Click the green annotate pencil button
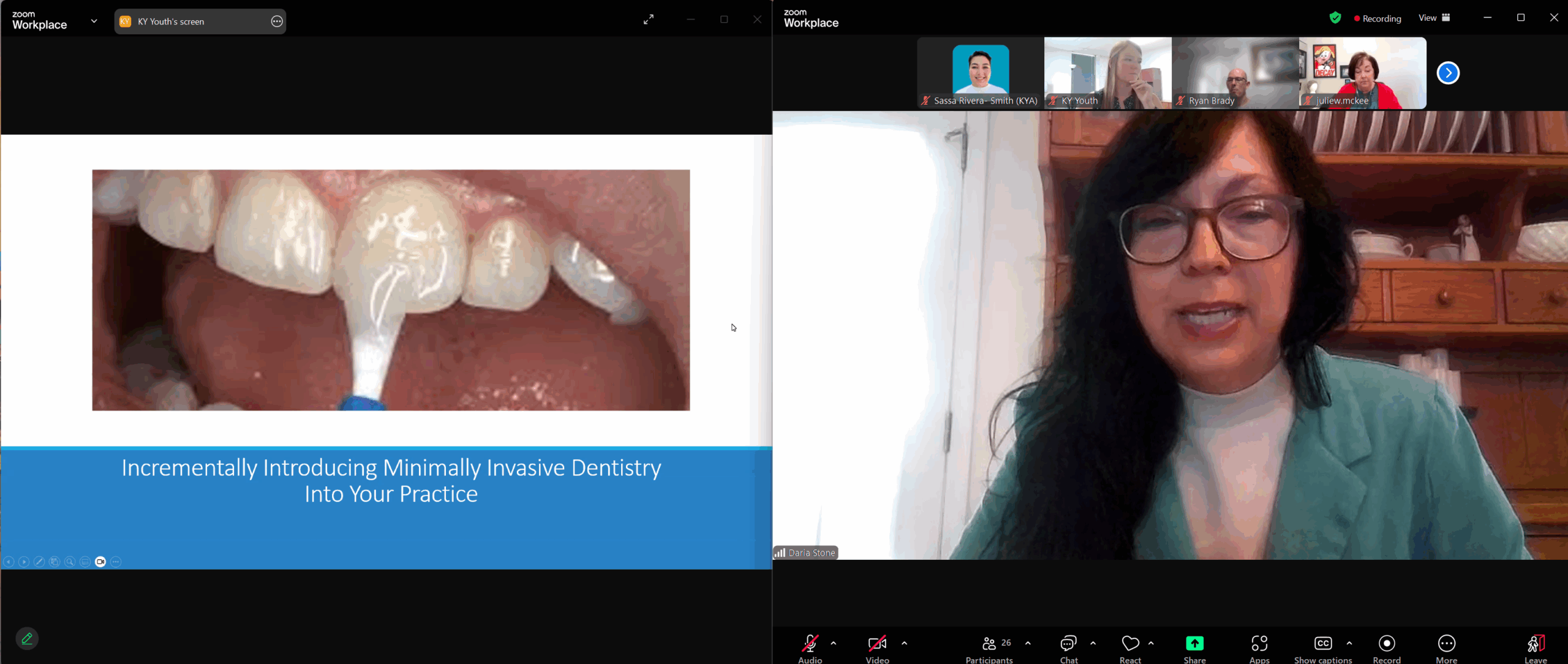Screen dimensions: 1568x664 click(x=27, y=639)
